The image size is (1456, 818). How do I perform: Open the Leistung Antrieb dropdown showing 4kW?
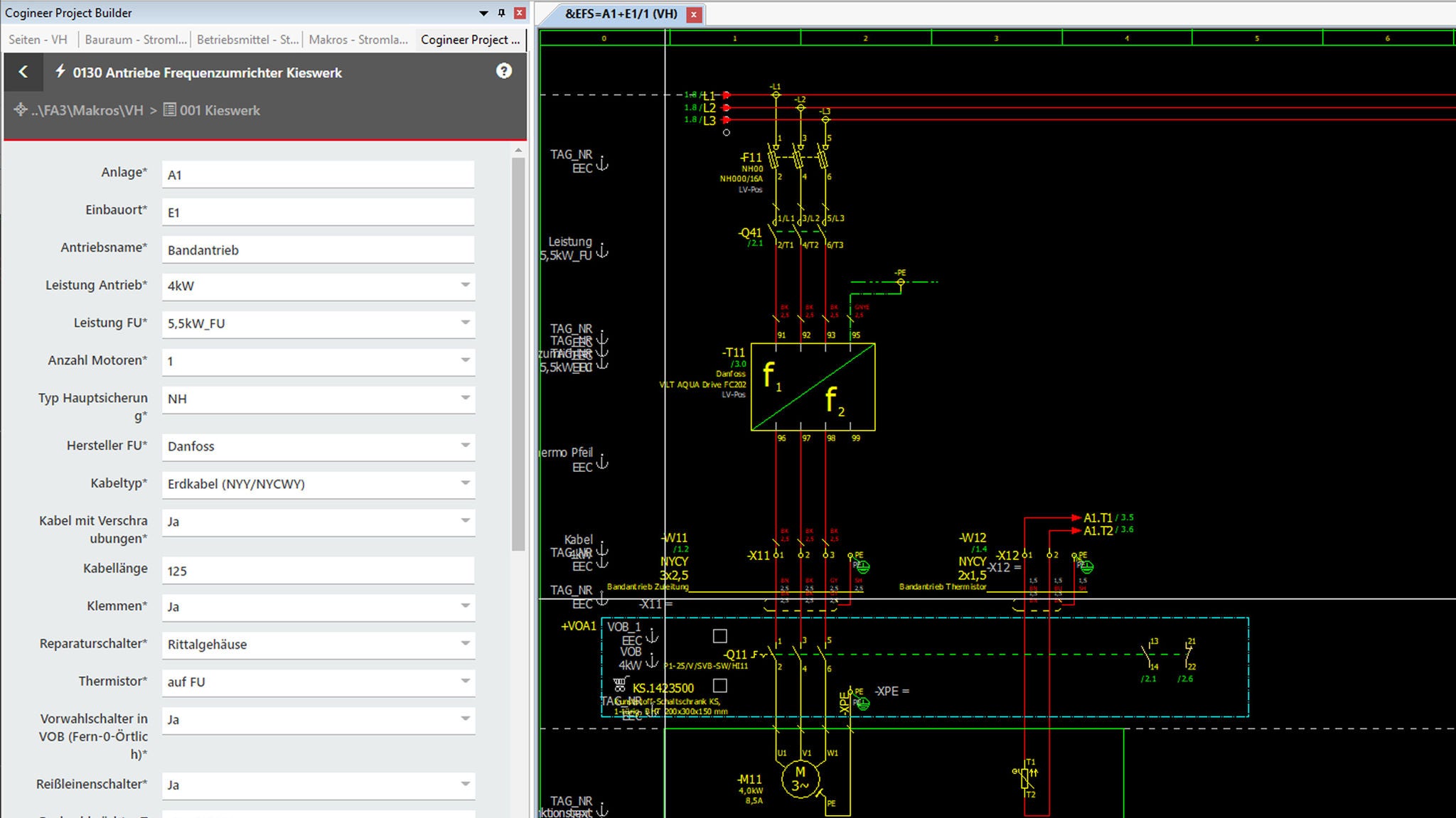[465, 286]
